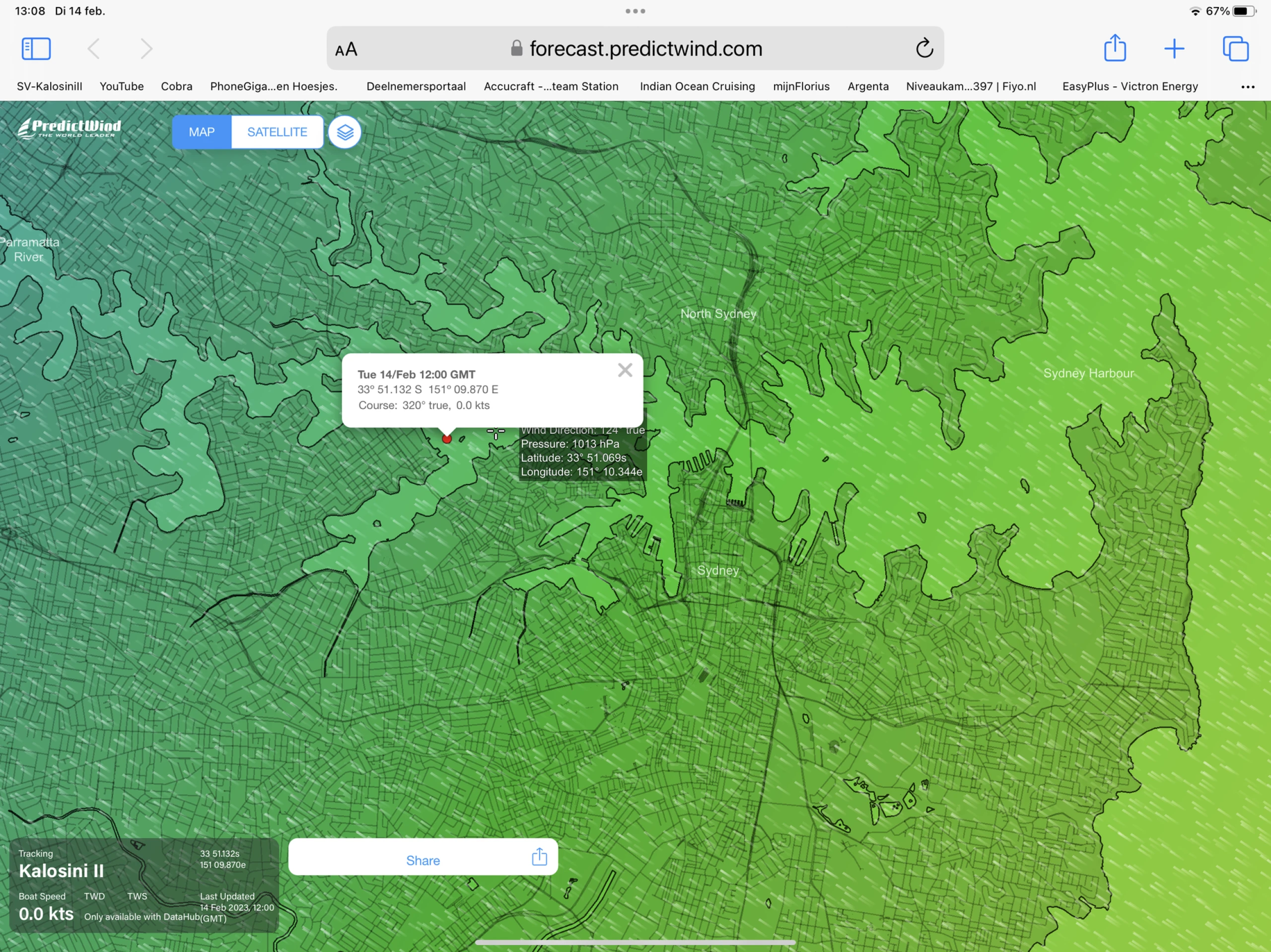Switch to MAP view
The width and height of the screenshot is (1271, 952).
tap(202, 132)
